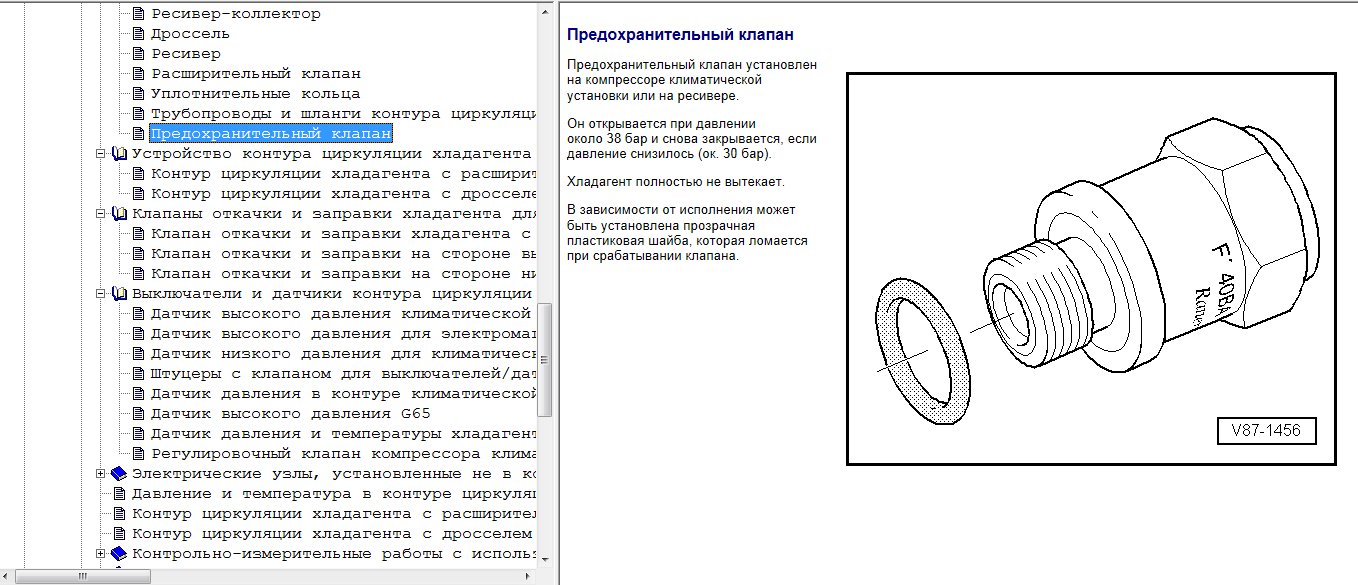Image resolution: width=1358 pixels, height=585 pixels.
Task: Expand the Электрические узлы section
Action: [100, 474]
